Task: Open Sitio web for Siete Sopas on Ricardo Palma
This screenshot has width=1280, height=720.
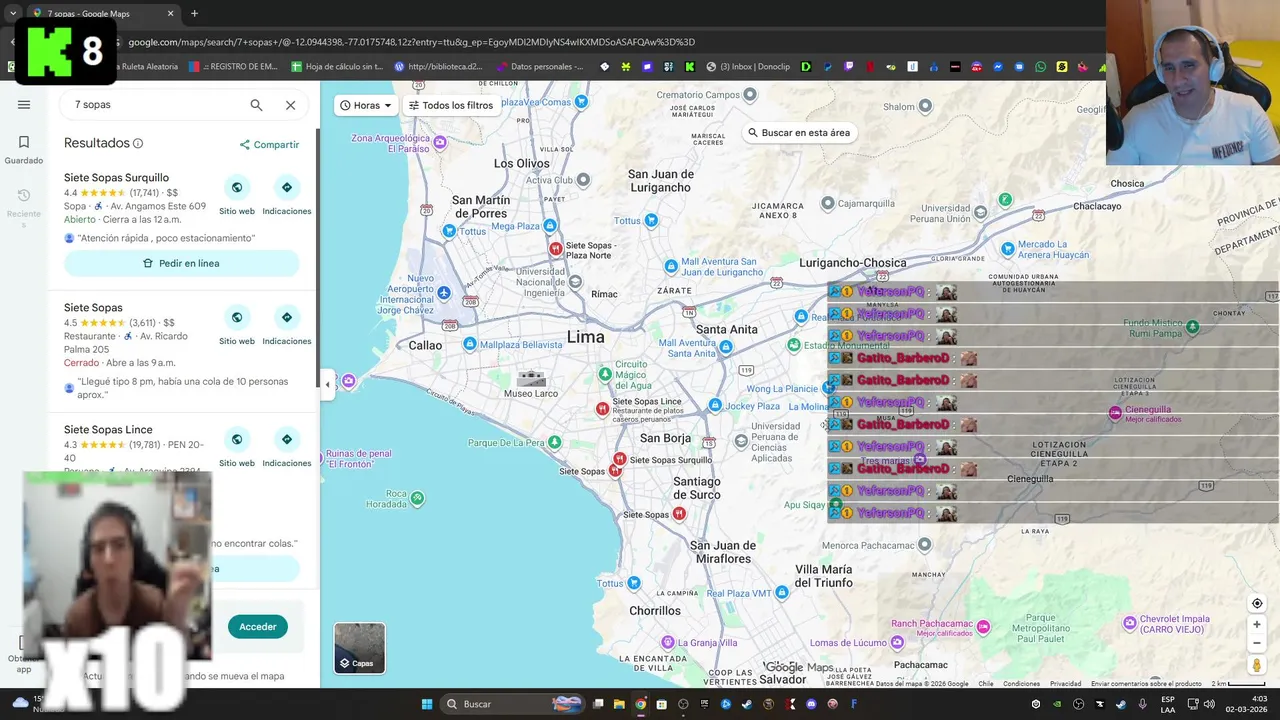Action: [237, 325]
